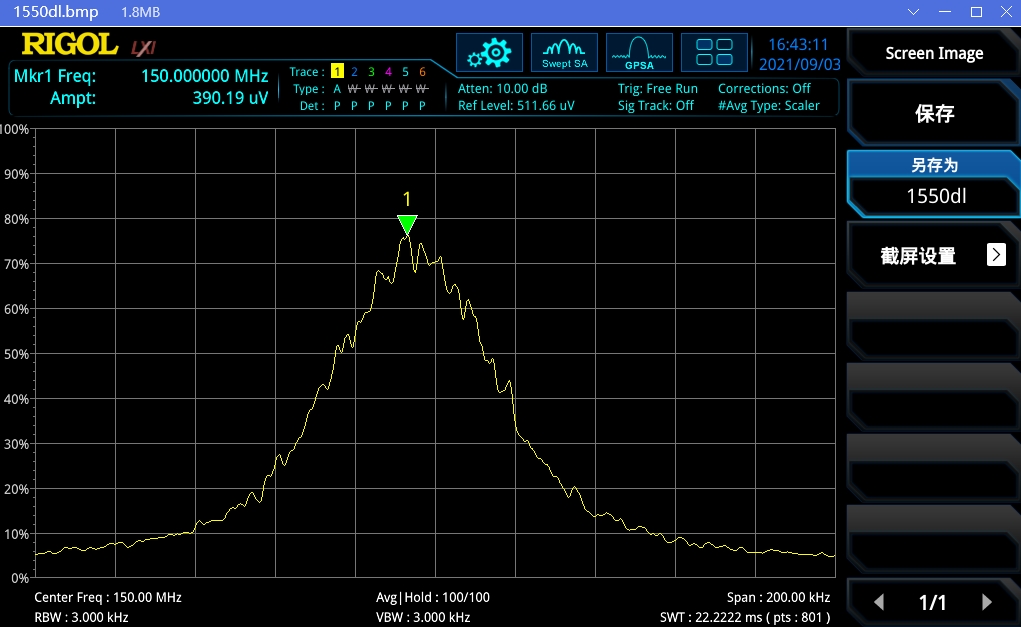Click the green marker 1 triangle

[406, 224]
